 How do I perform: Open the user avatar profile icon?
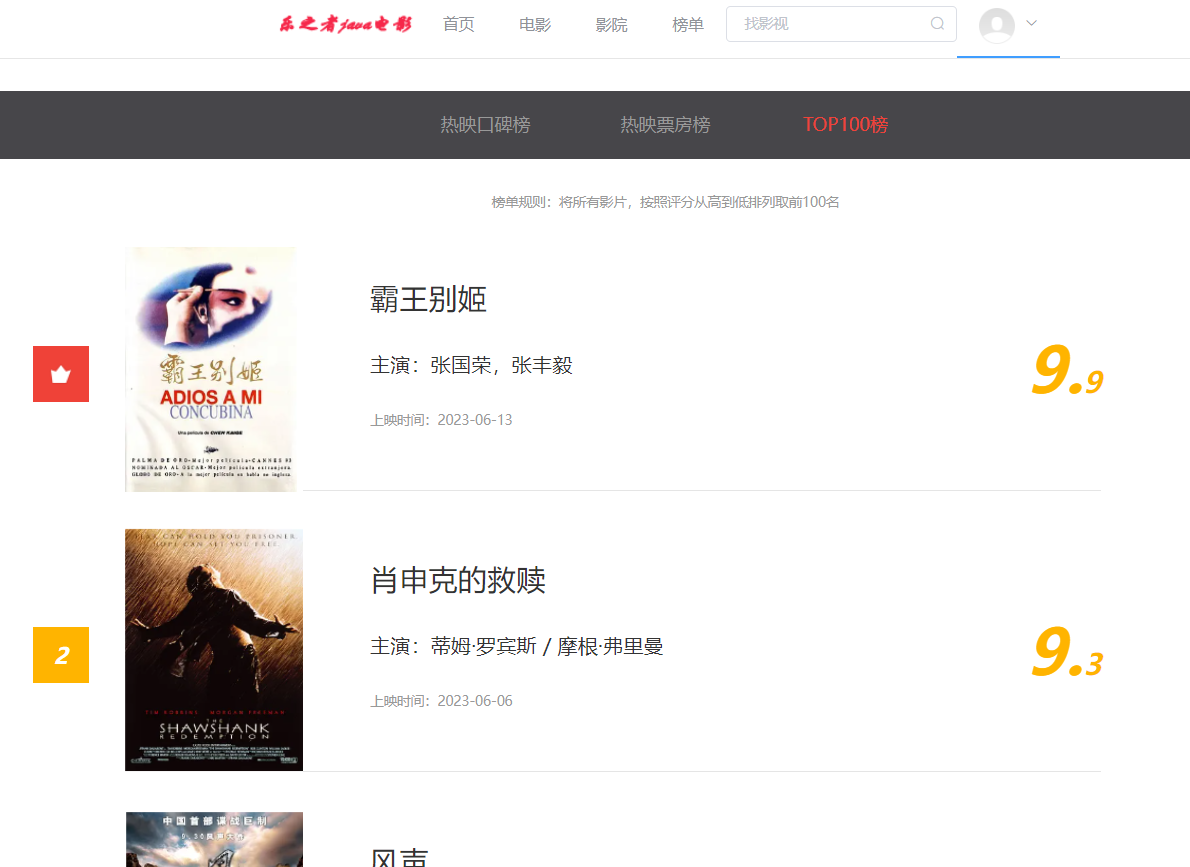[997, 25]
